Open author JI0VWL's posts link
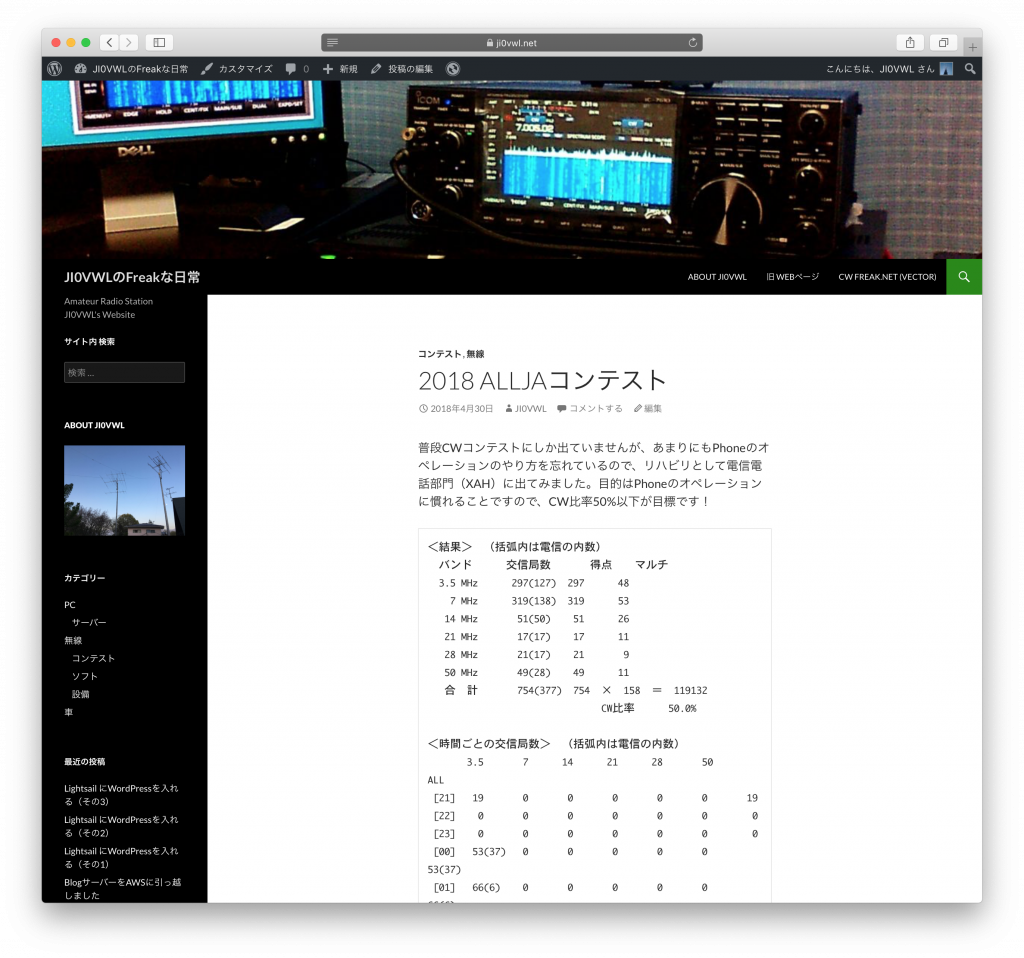Viewport: 1024px width, 958px height. pos(530,409)
